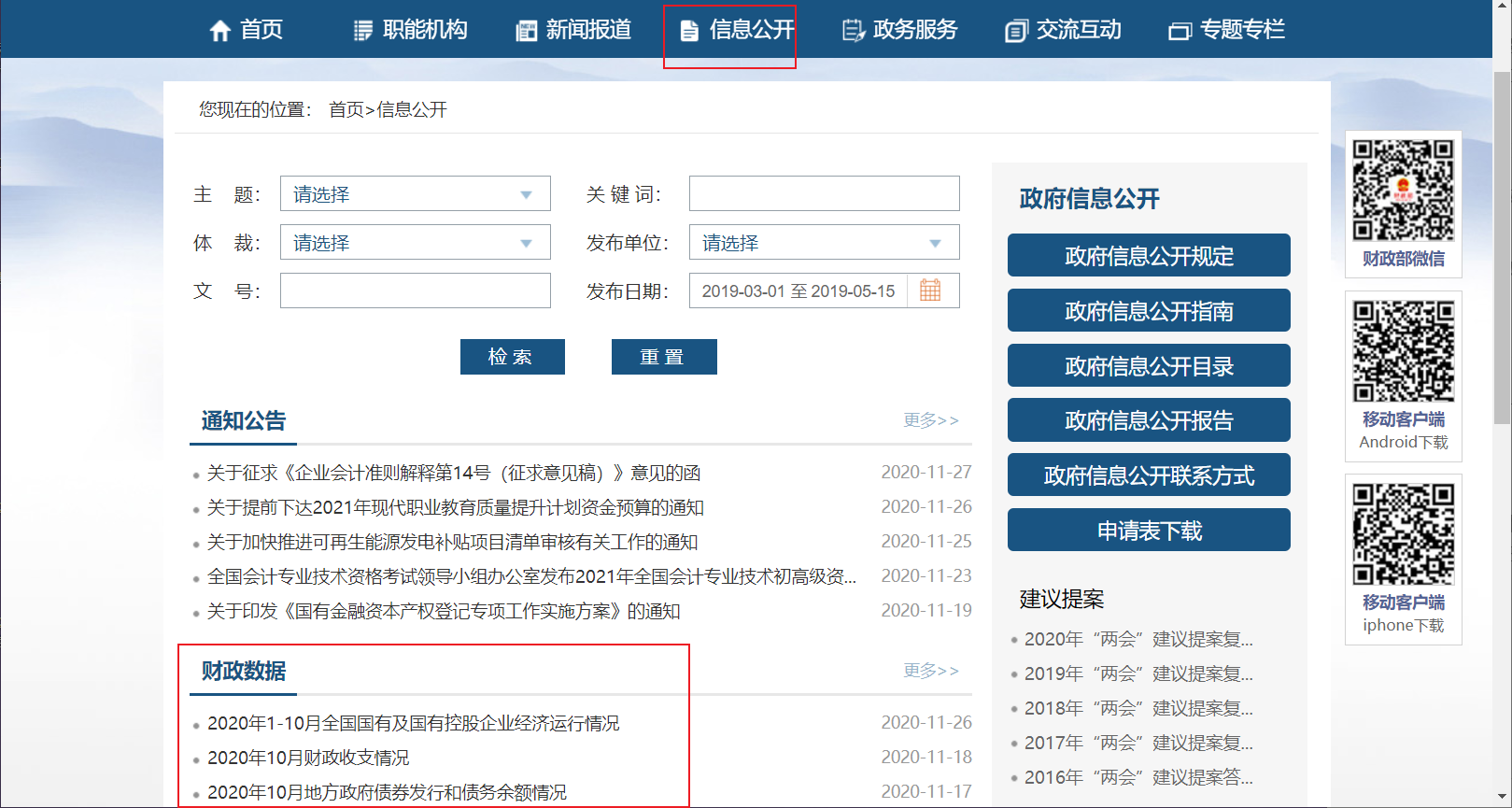Click the Android下载 QR code

[1404, 351]
